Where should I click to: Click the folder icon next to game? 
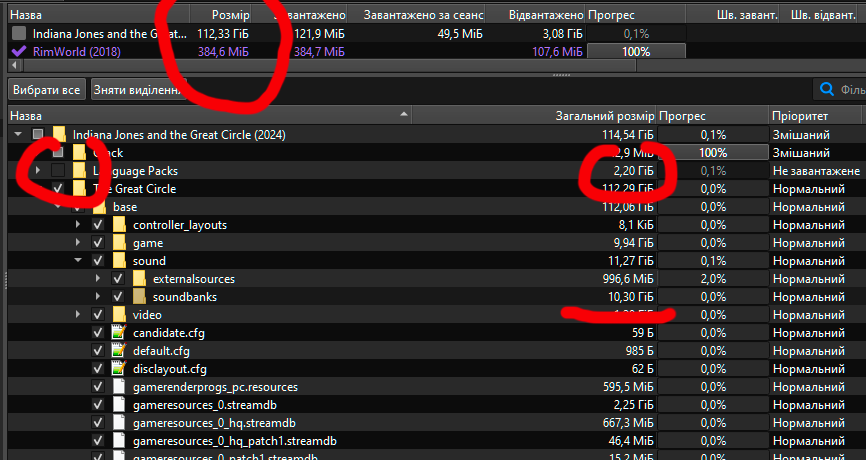(x=119, y=243)
